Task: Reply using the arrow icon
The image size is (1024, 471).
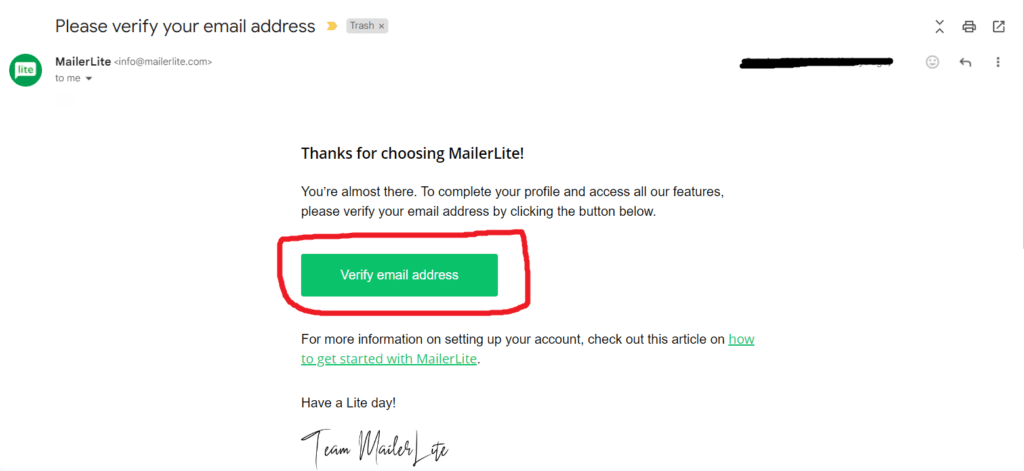Action: 965,62
